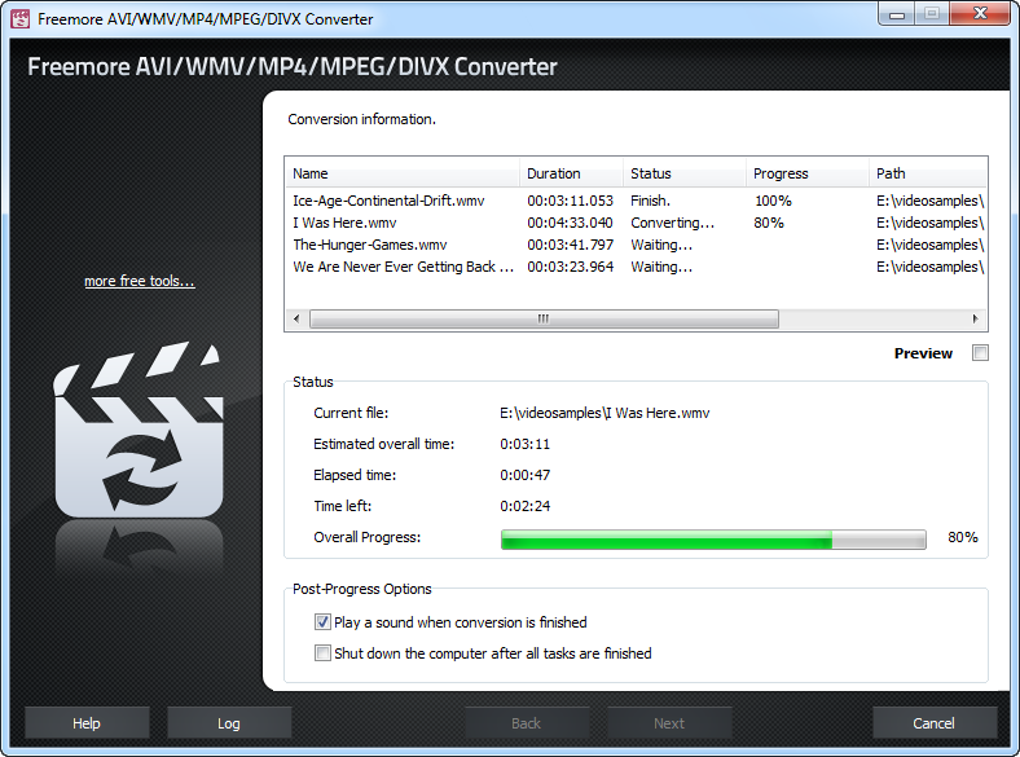This screenshot has height=757, width=1020.
Task: Click the Status column header
Action: point(684,174)
